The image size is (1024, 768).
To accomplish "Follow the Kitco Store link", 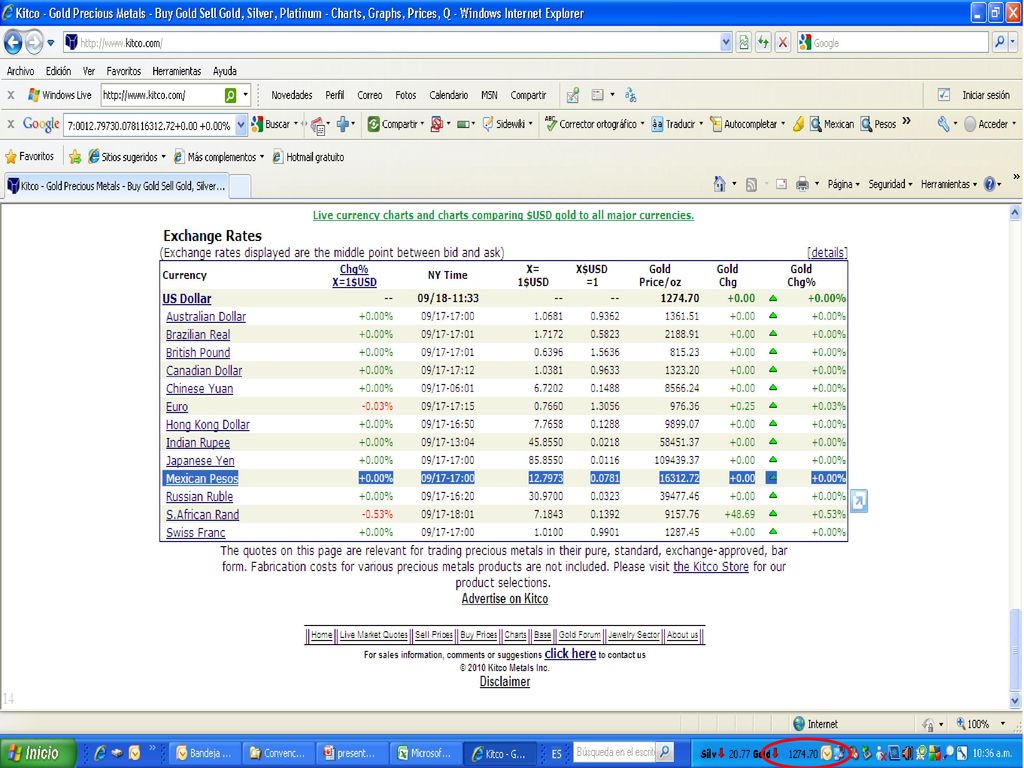I will tap(711, 567).
